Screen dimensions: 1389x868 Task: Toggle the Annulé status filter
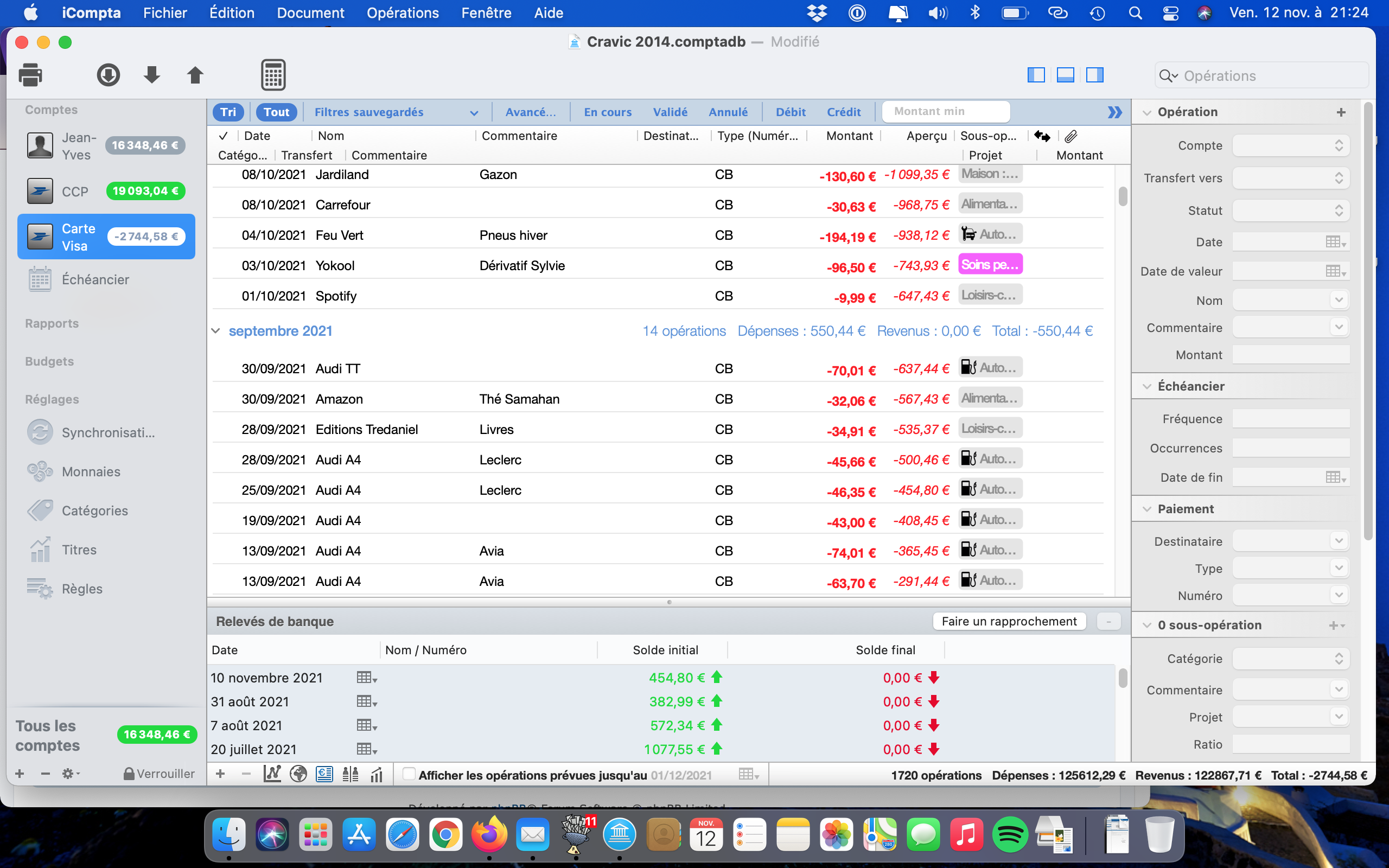pyautogui.click(x=728, y=112)
